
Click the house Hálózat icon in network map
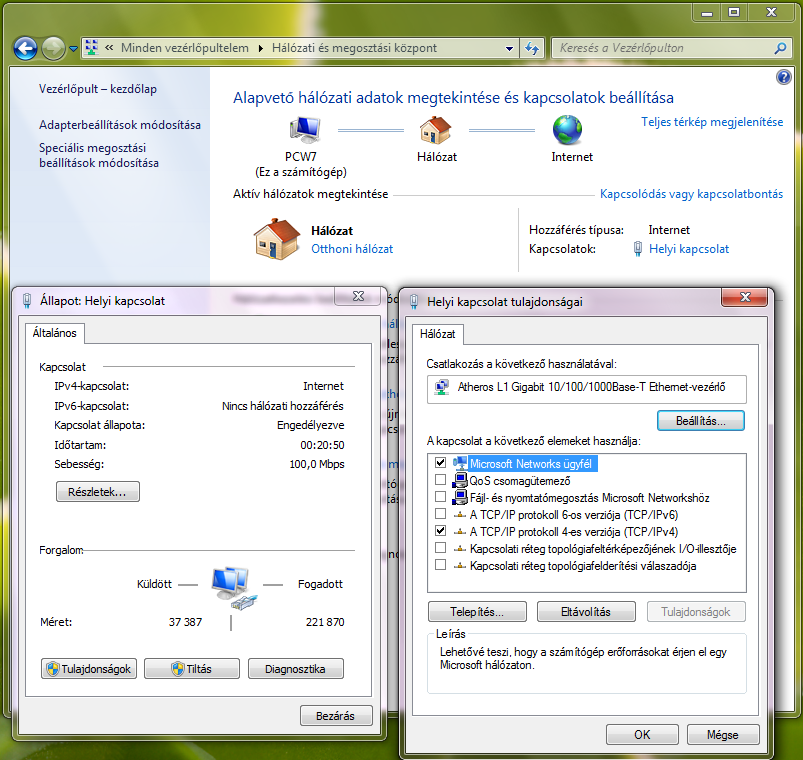pos(435,130)
